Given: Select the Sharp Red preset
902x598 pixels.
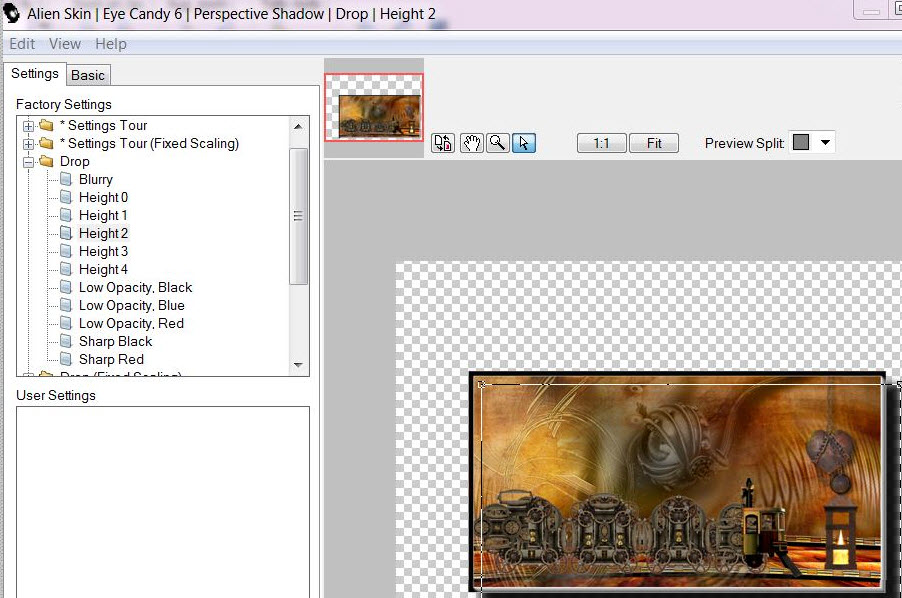Looking at the screenshot, I should pyautogui.click(x=111, y=359).
